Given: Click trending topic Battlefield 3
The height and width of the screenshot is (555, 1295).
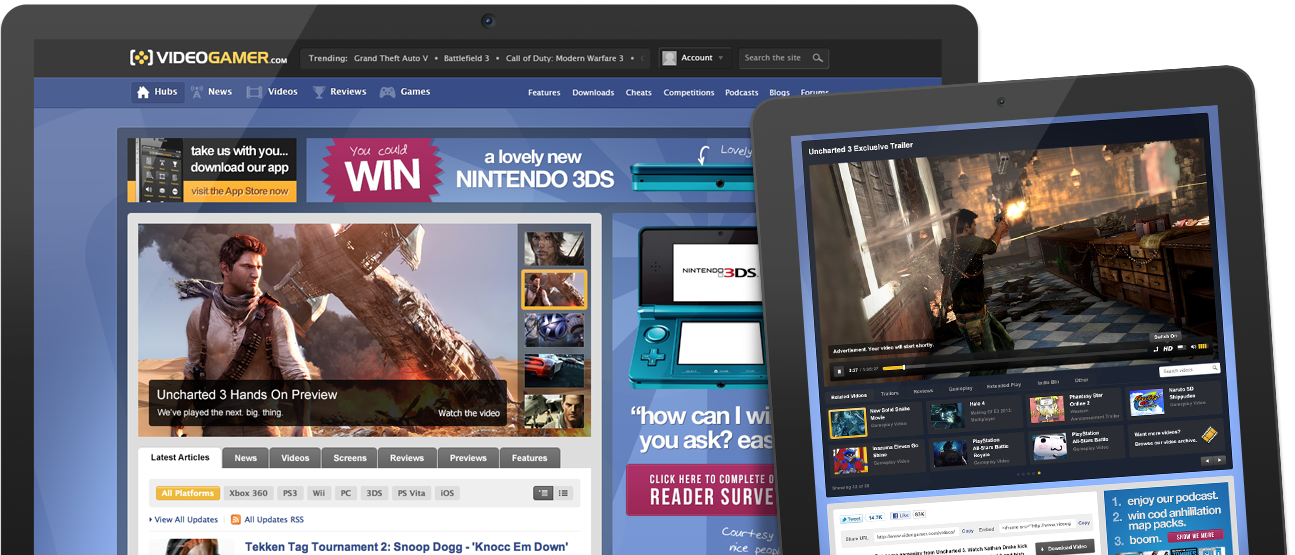Looking at the screenshot, I should click(x=467, y=58).
